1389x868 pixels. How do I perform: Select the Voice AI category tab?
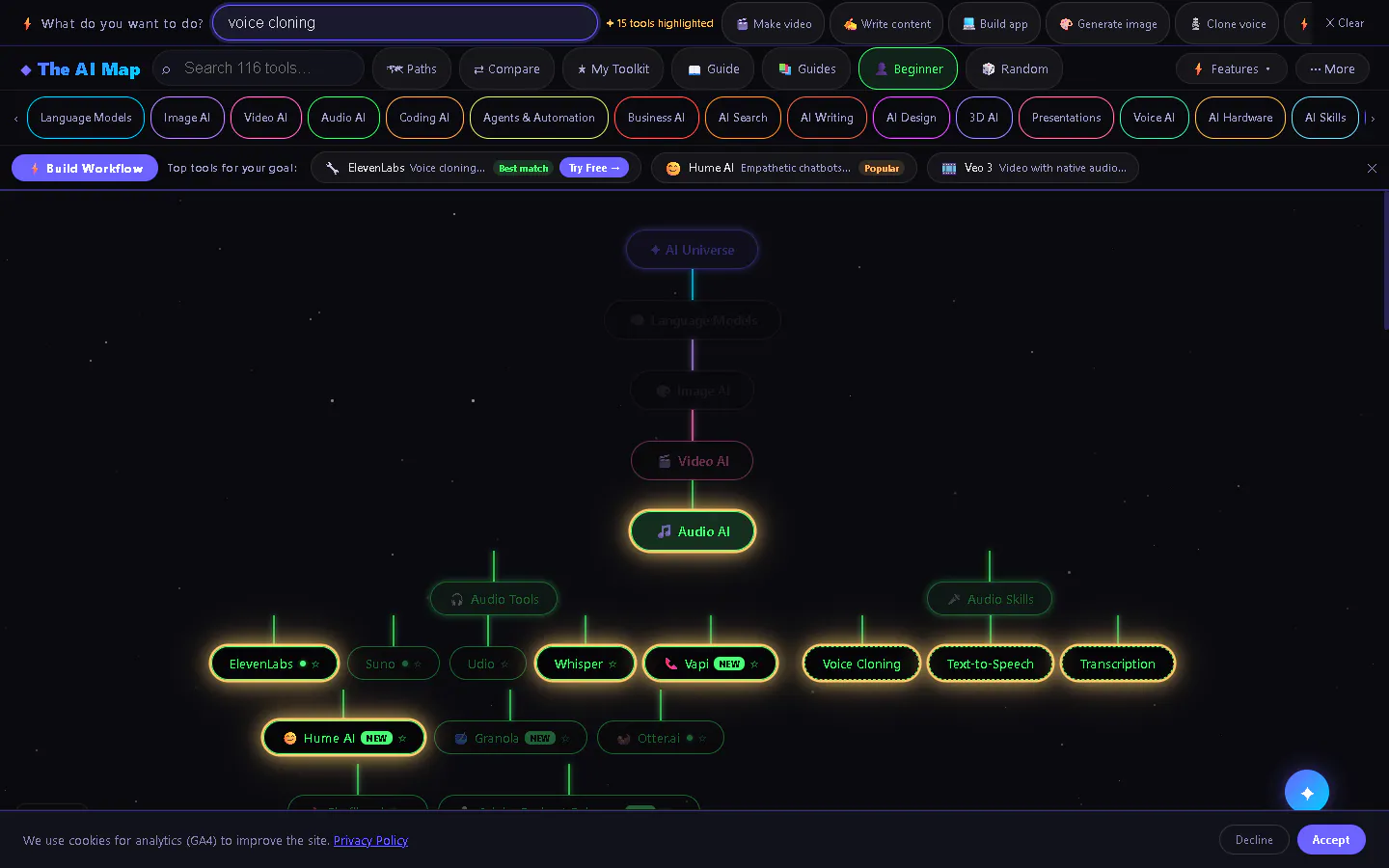tap(1154, 118)
